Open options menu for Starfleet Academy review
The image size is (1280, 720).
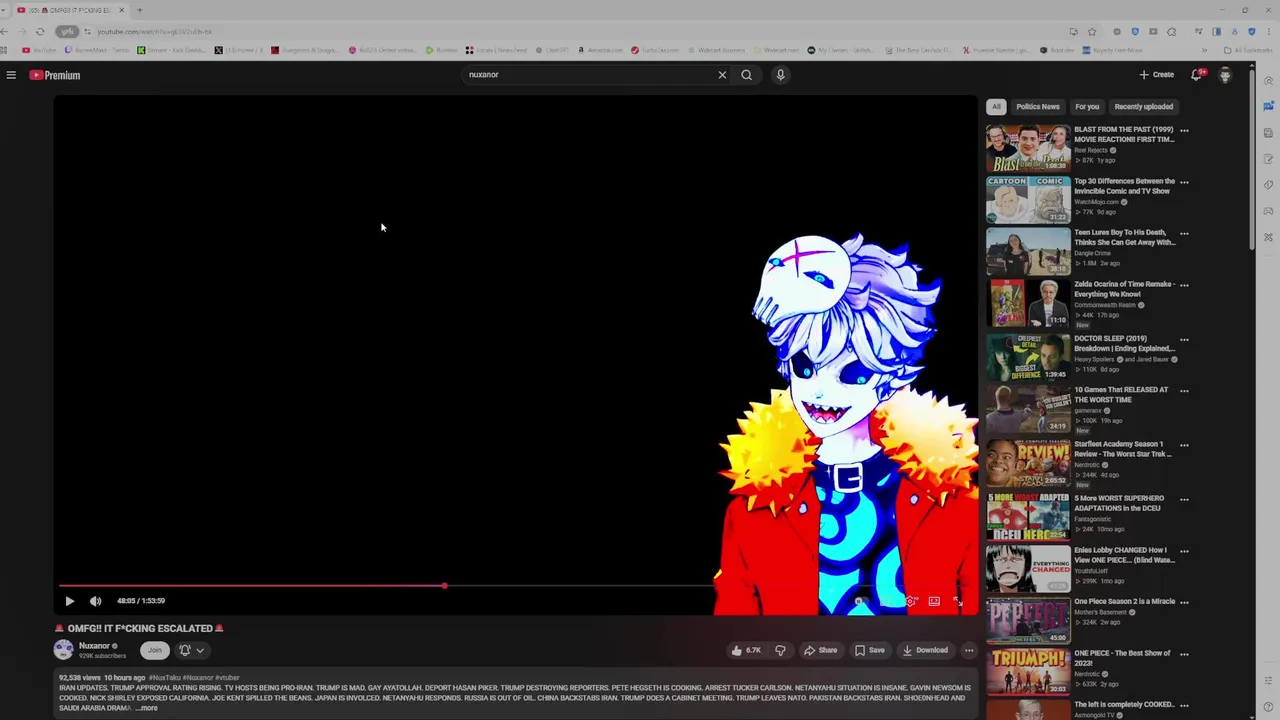[x=1184, y=445]
